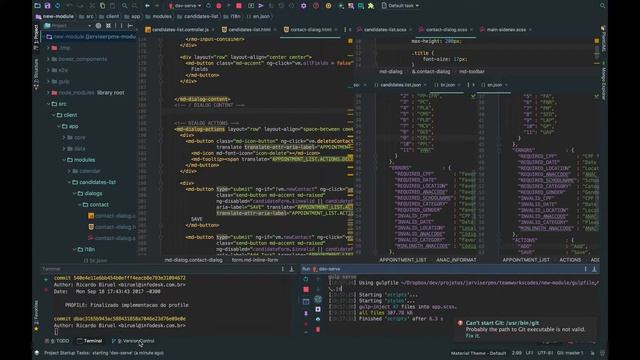
Task: Click the &.contact-dialog breadcrumb in SCSS editor
Action: (431, 71)
